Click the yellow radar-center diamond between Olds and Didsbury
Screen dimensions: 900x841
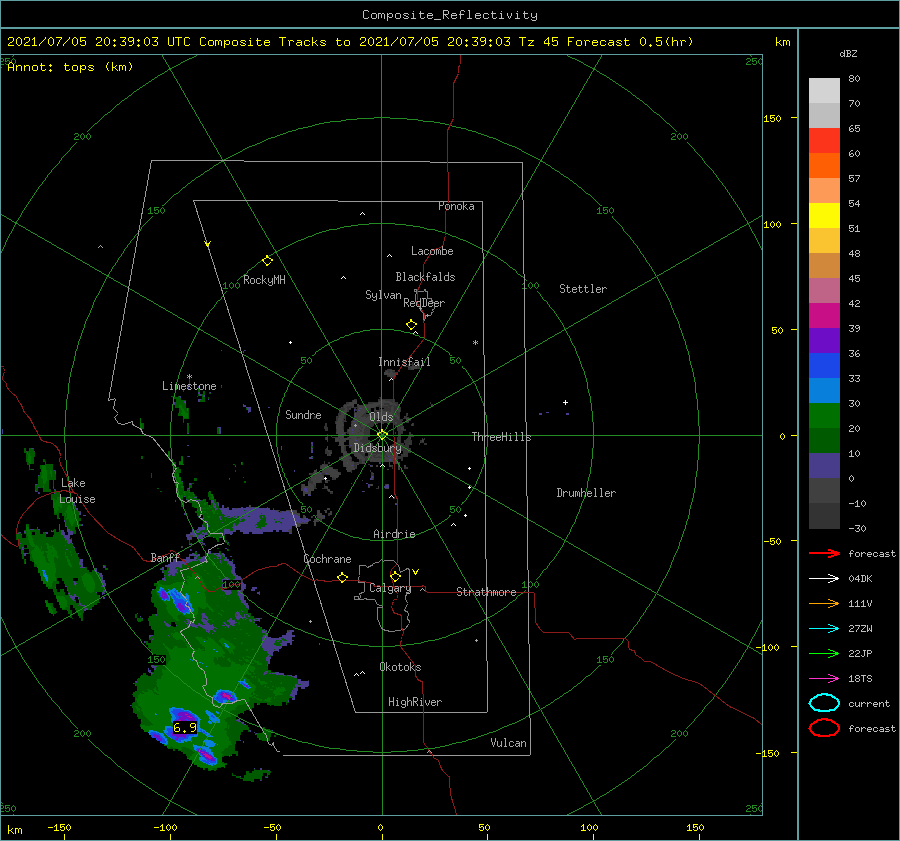point(382,435)
